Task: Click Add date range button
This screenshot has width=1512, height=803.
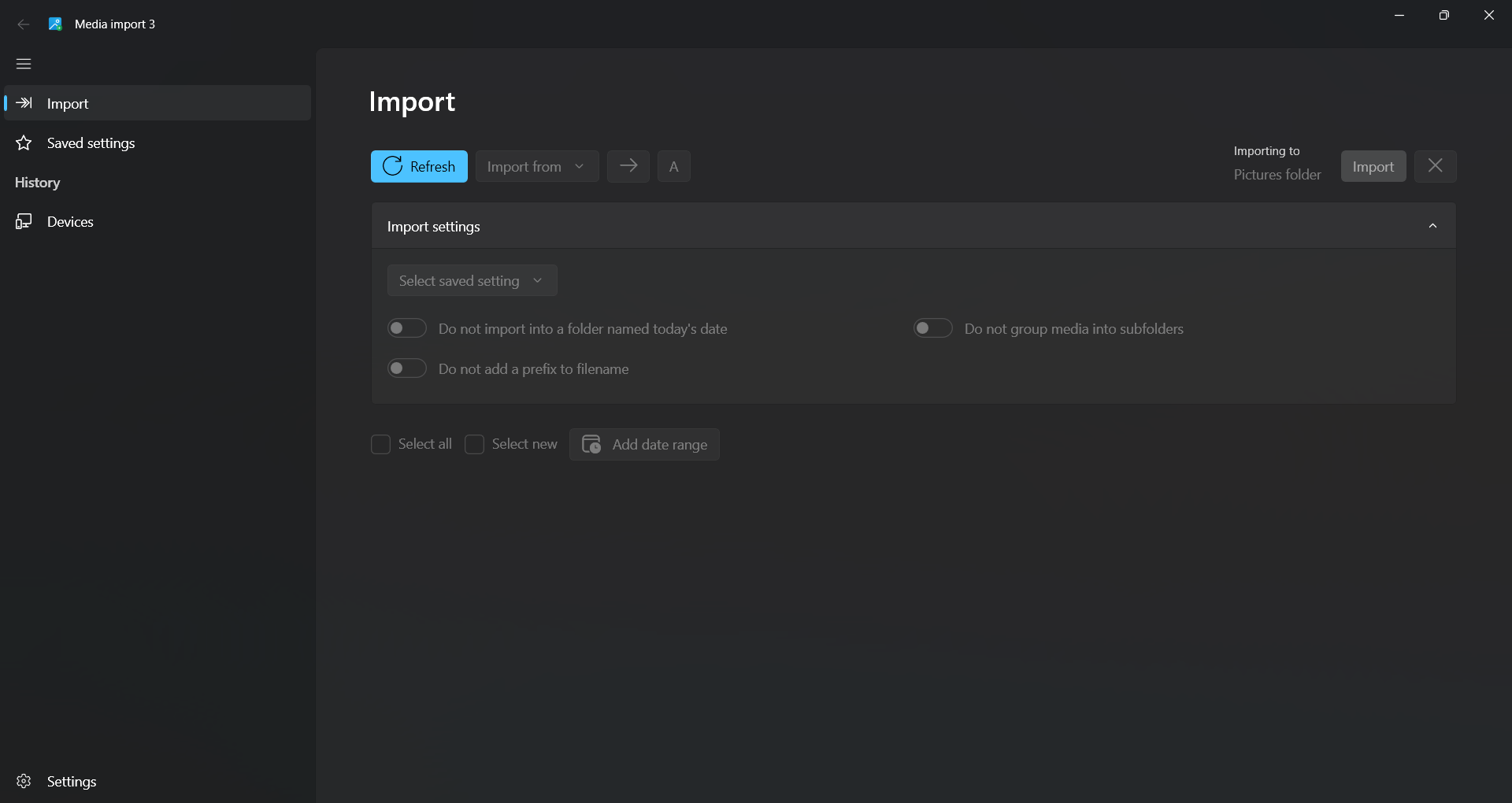Action: 644,444
